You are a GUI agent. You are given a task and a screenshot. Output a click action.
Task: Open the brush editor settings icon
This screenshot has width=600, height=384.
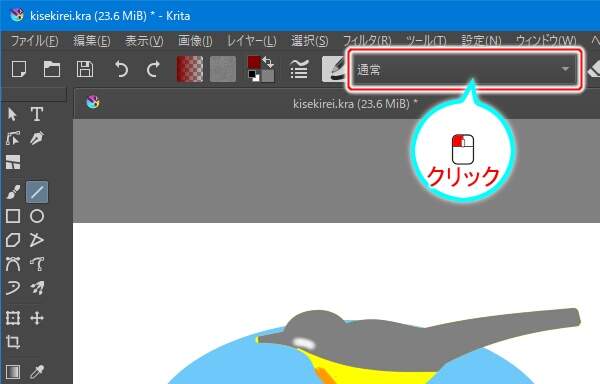[x=299, y=69]
